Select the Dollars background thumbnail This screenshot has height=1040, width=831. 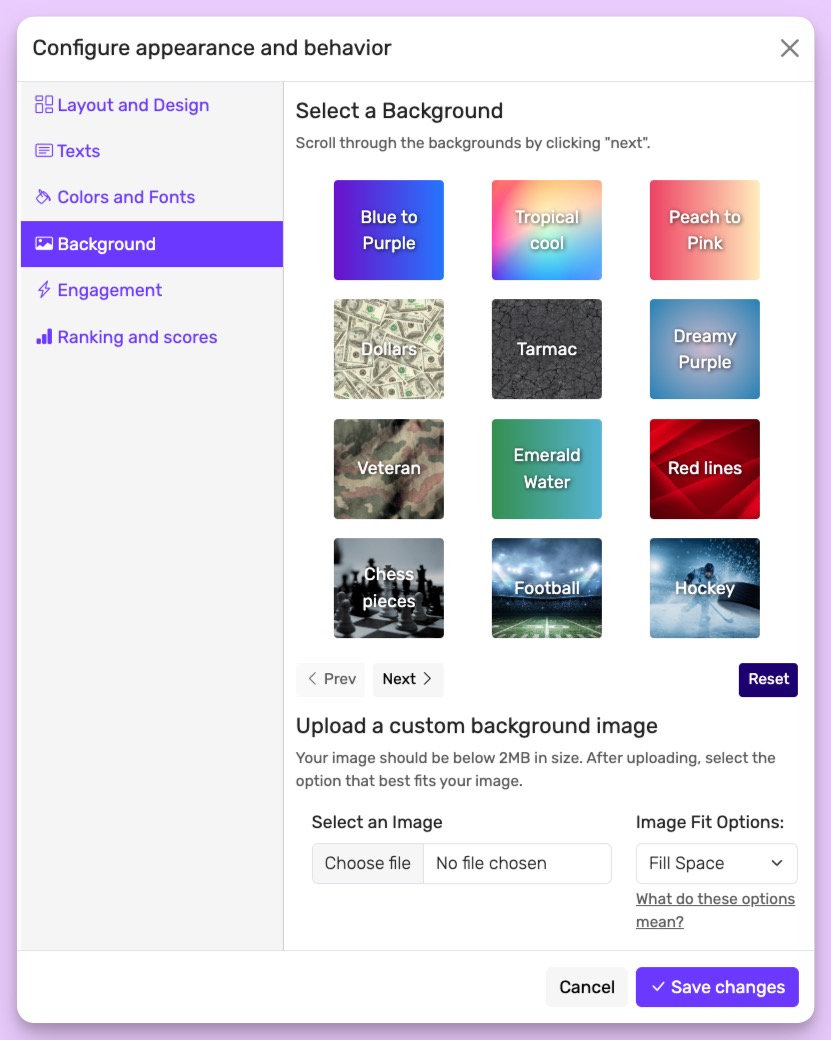[x=389, y=349]
